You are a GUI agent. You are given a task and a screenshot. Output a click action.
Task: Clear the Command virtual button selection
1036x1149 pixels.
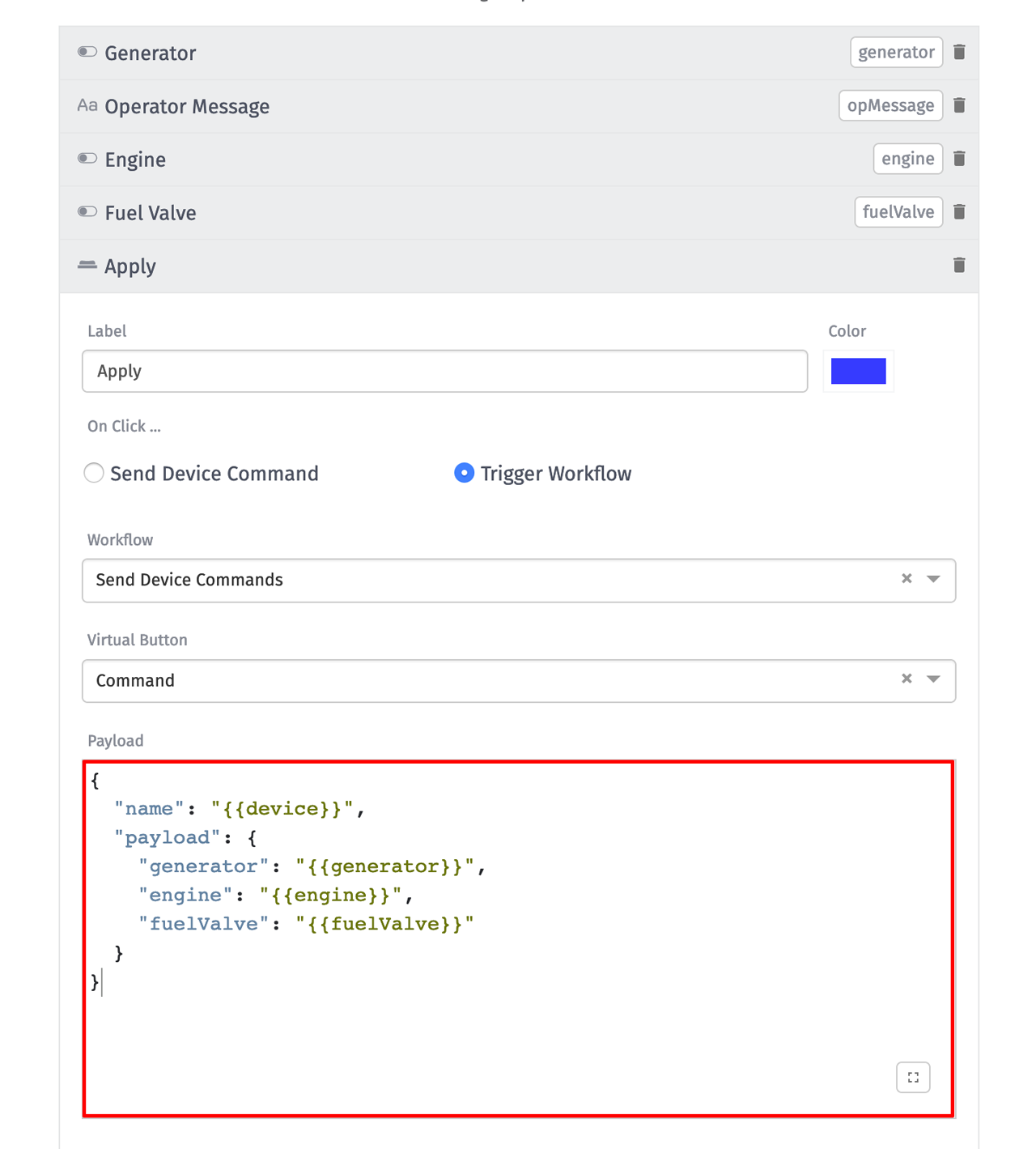click(906, 679)
